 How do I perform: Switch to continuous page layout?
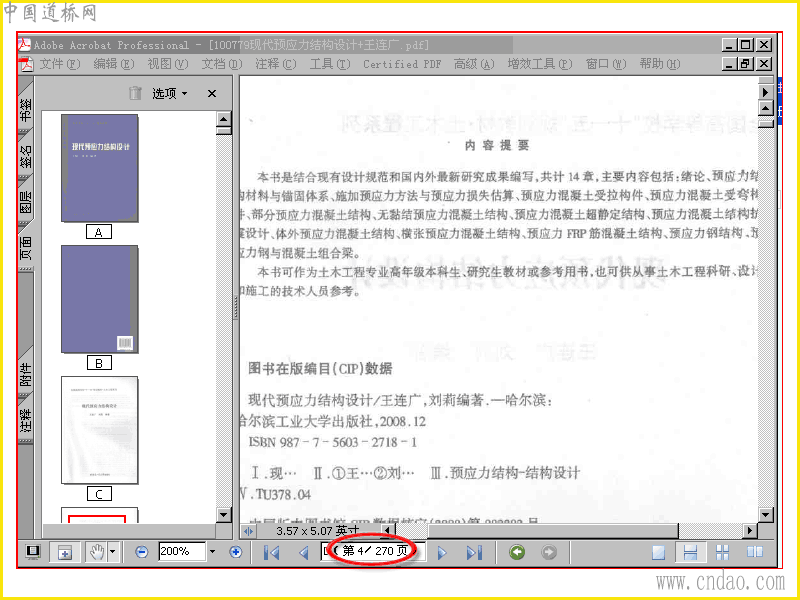coord(690,553)
